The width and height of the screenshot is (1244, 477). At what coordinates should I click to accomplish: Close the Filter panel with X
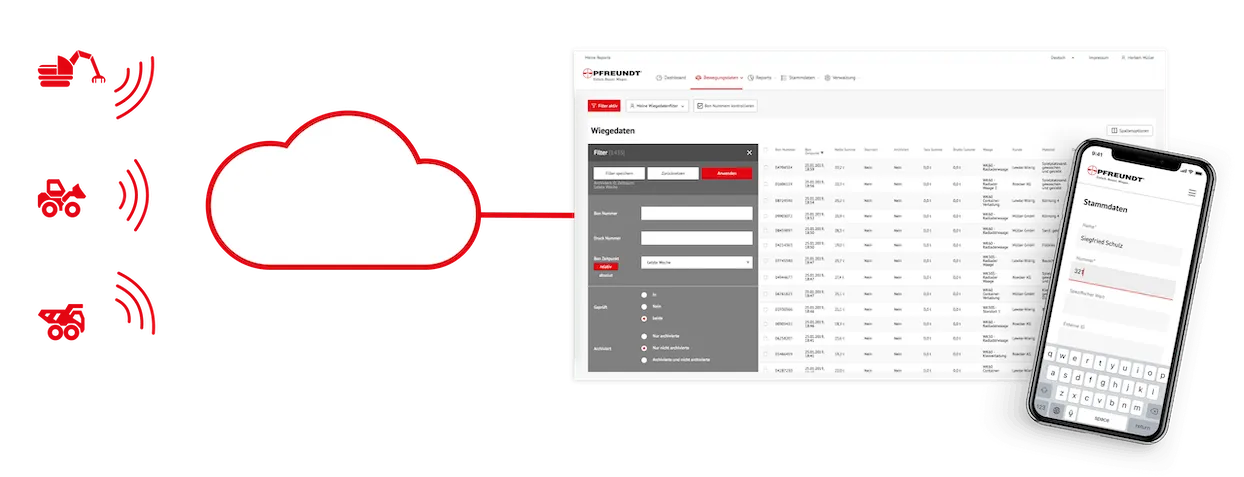click(749, 152)
